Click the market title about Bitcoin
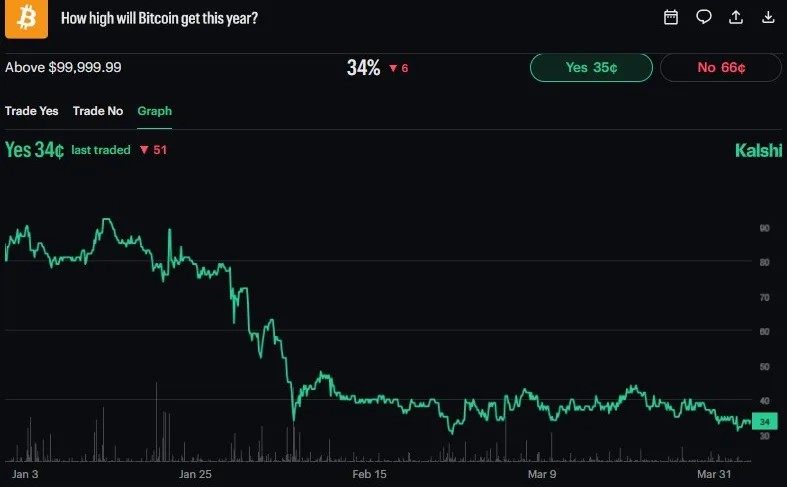This screenshot has height=487, width=787. tap(160, 18)
